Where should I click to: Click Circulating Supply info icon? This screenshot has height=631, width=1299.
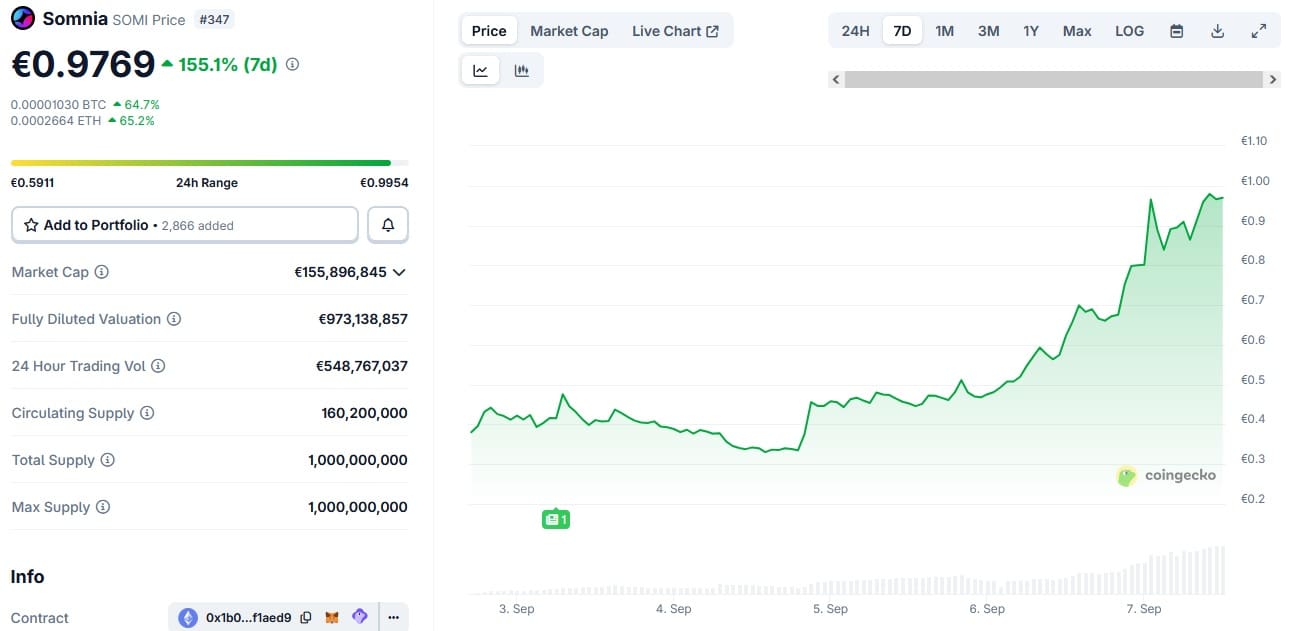[147, 413]
